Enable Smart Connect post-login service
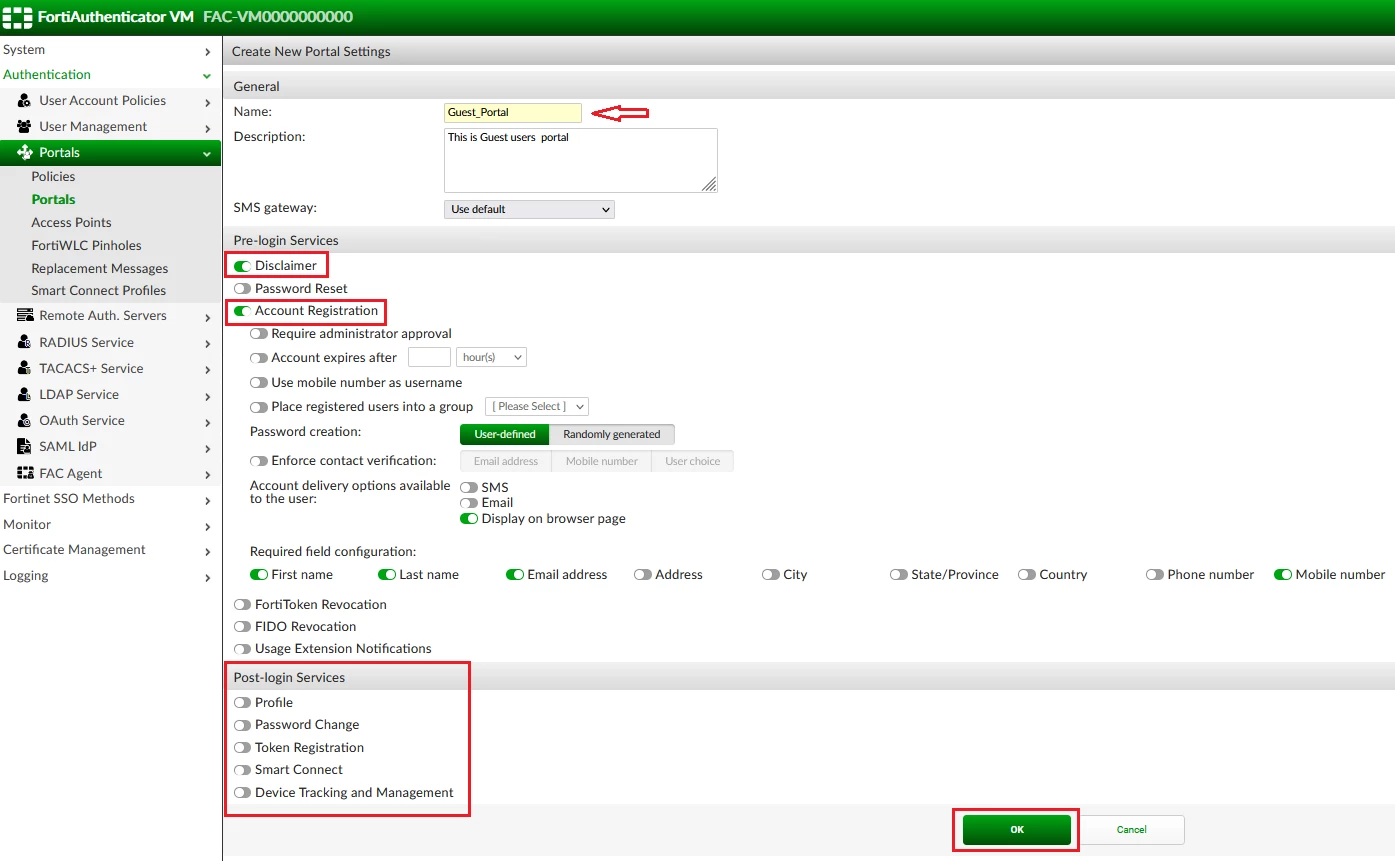 coord(242,770)
